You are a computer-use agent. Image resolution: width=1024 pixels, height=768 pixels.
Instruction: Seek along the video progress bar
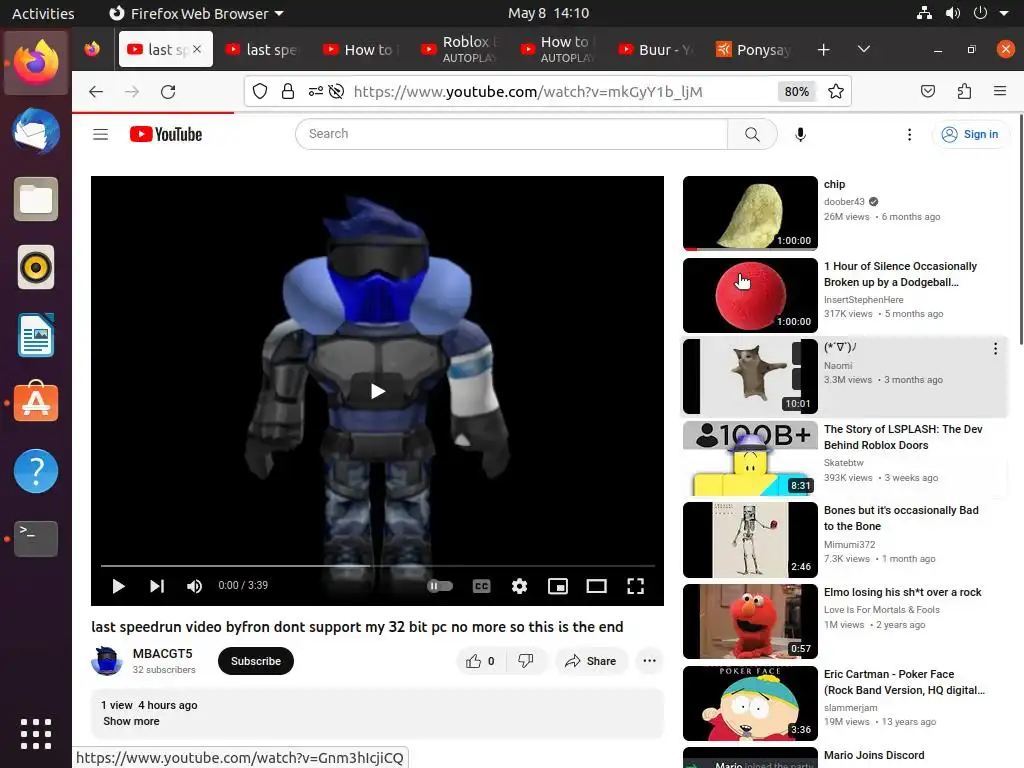coord(377,566)
